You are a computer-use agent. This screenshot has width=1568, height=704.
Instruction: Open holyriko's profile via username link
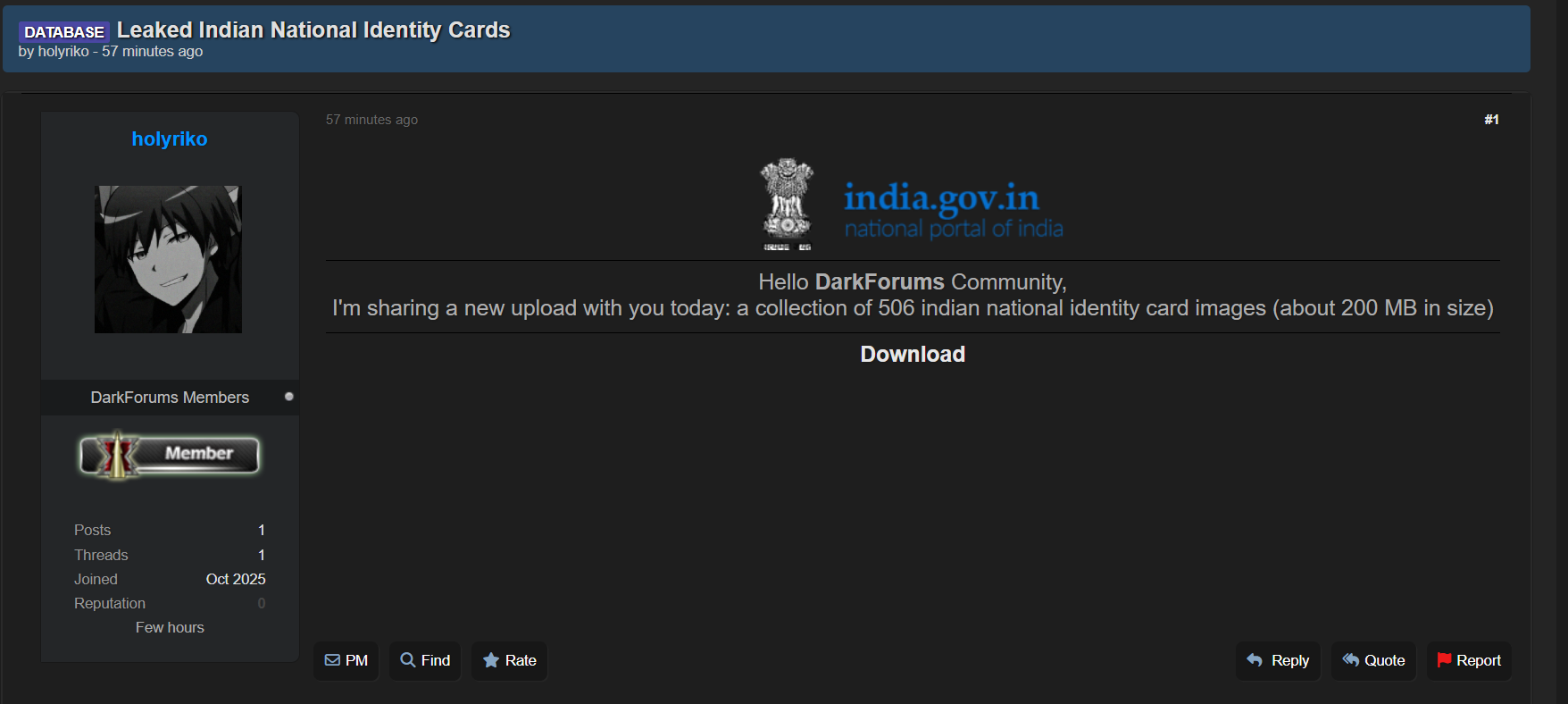point(170,139)
